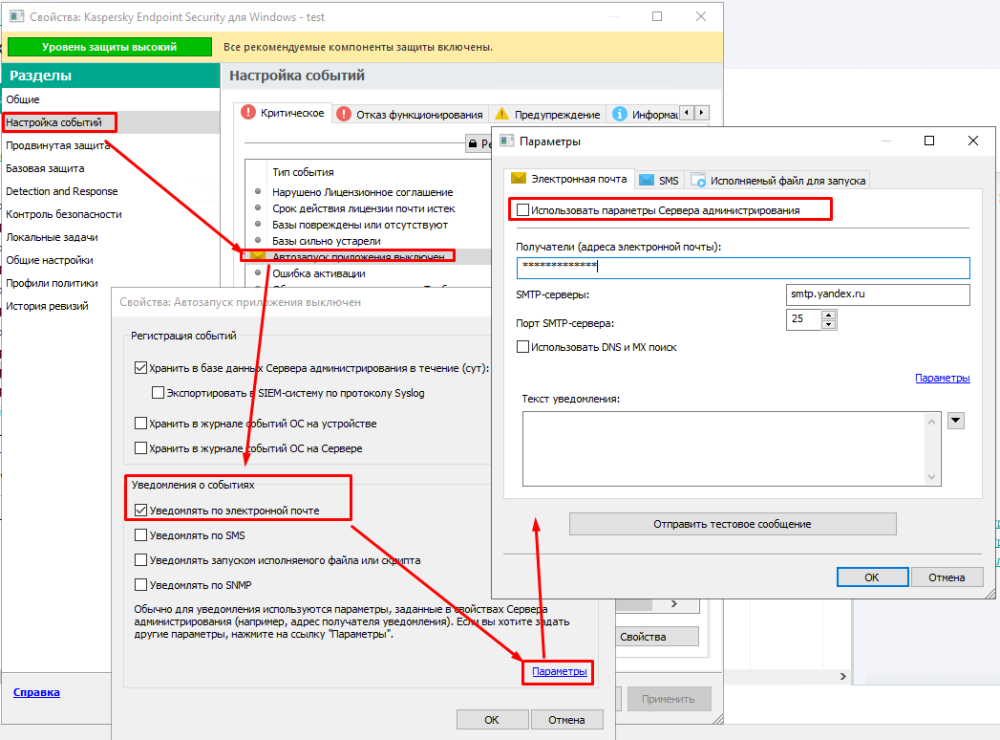The height and width of the screenshot is (740, 1000).
Task: Cancel the Параметры dialog with Отмена
Action: pyautogui.click(x=946, y=577)
